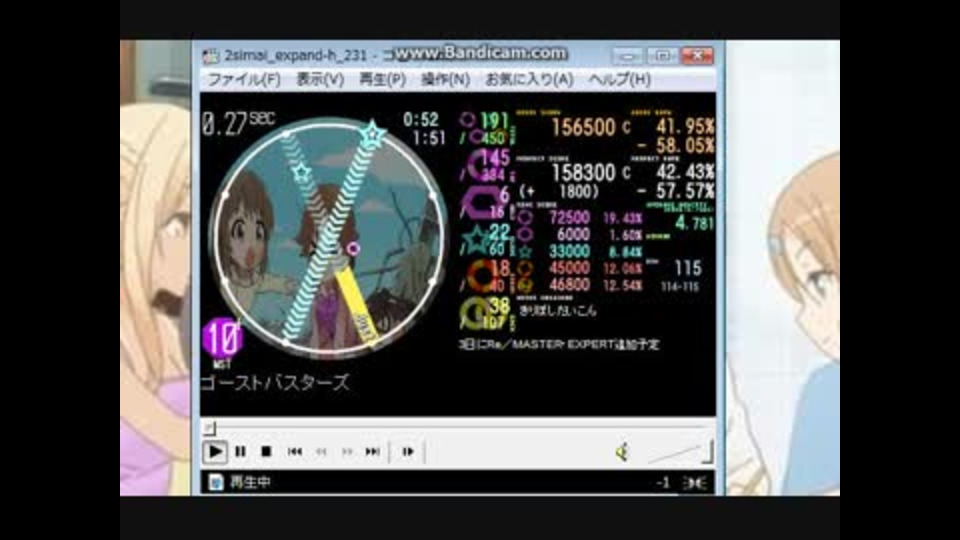Image resolution: width=960 pixels, height=540 pixels.
Task: Close the media player window
Action: coord(697,56)
